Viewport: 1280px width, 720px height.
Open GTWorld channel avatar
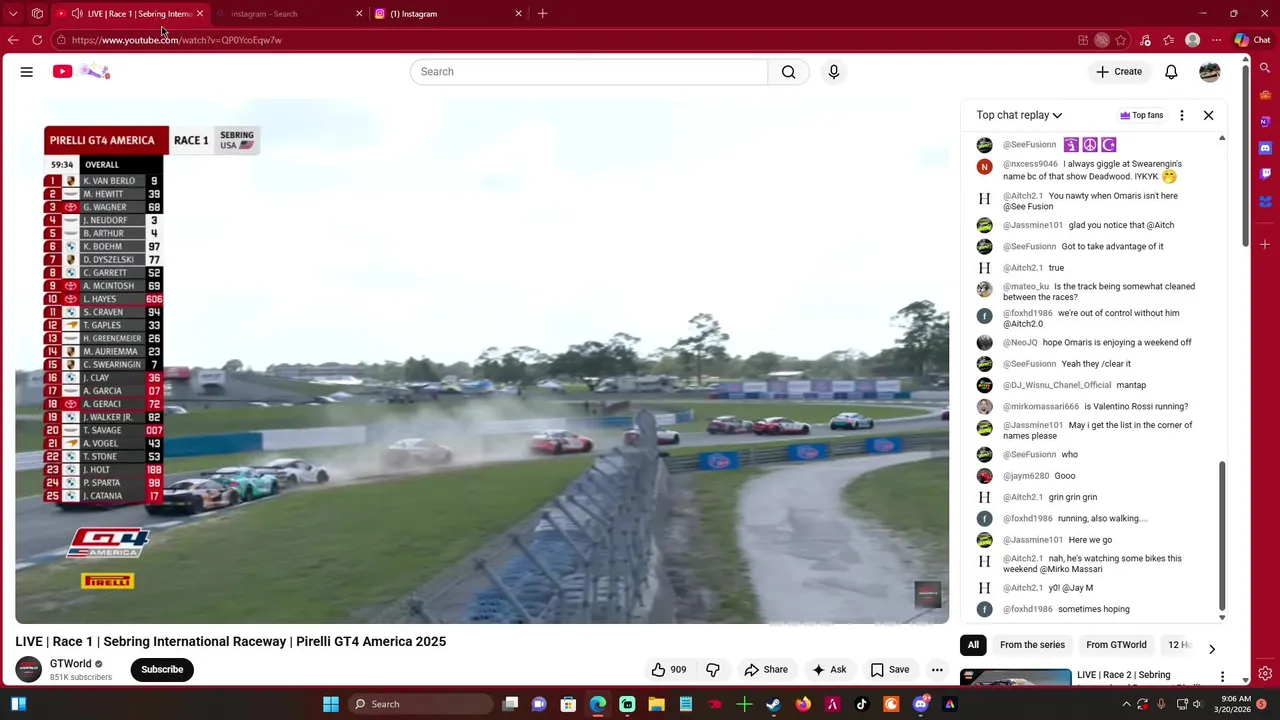pyautogui.click(x=29, y=669)
